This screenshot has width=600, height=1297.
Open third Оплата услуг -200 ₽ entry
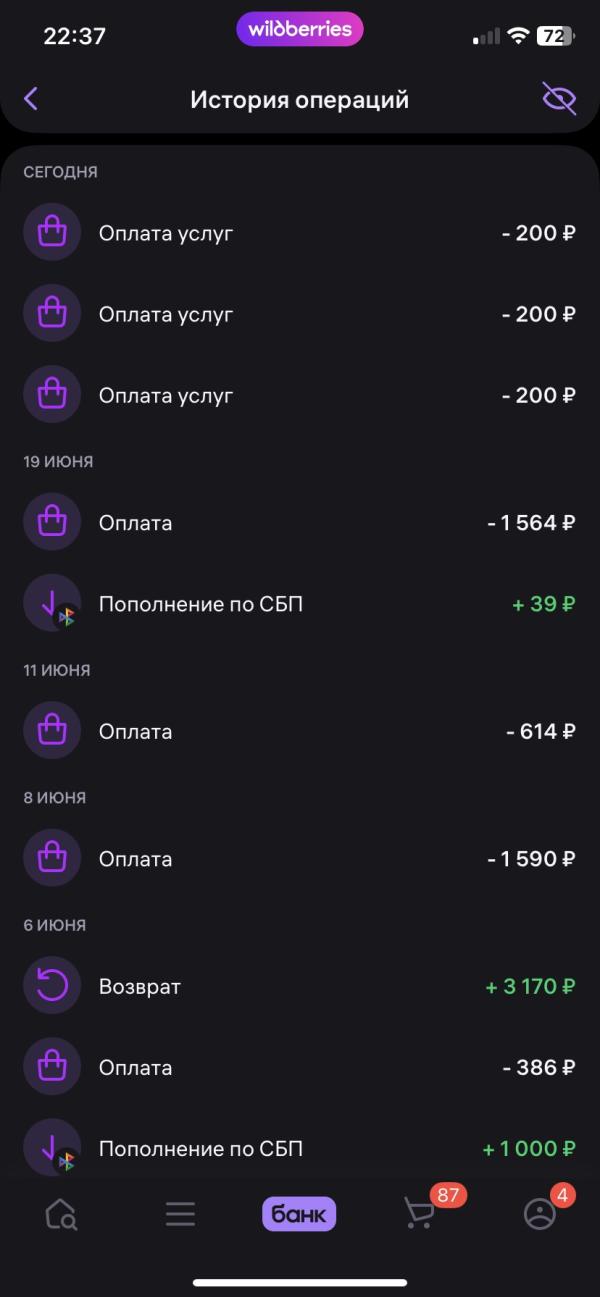[x=300, y=395]
